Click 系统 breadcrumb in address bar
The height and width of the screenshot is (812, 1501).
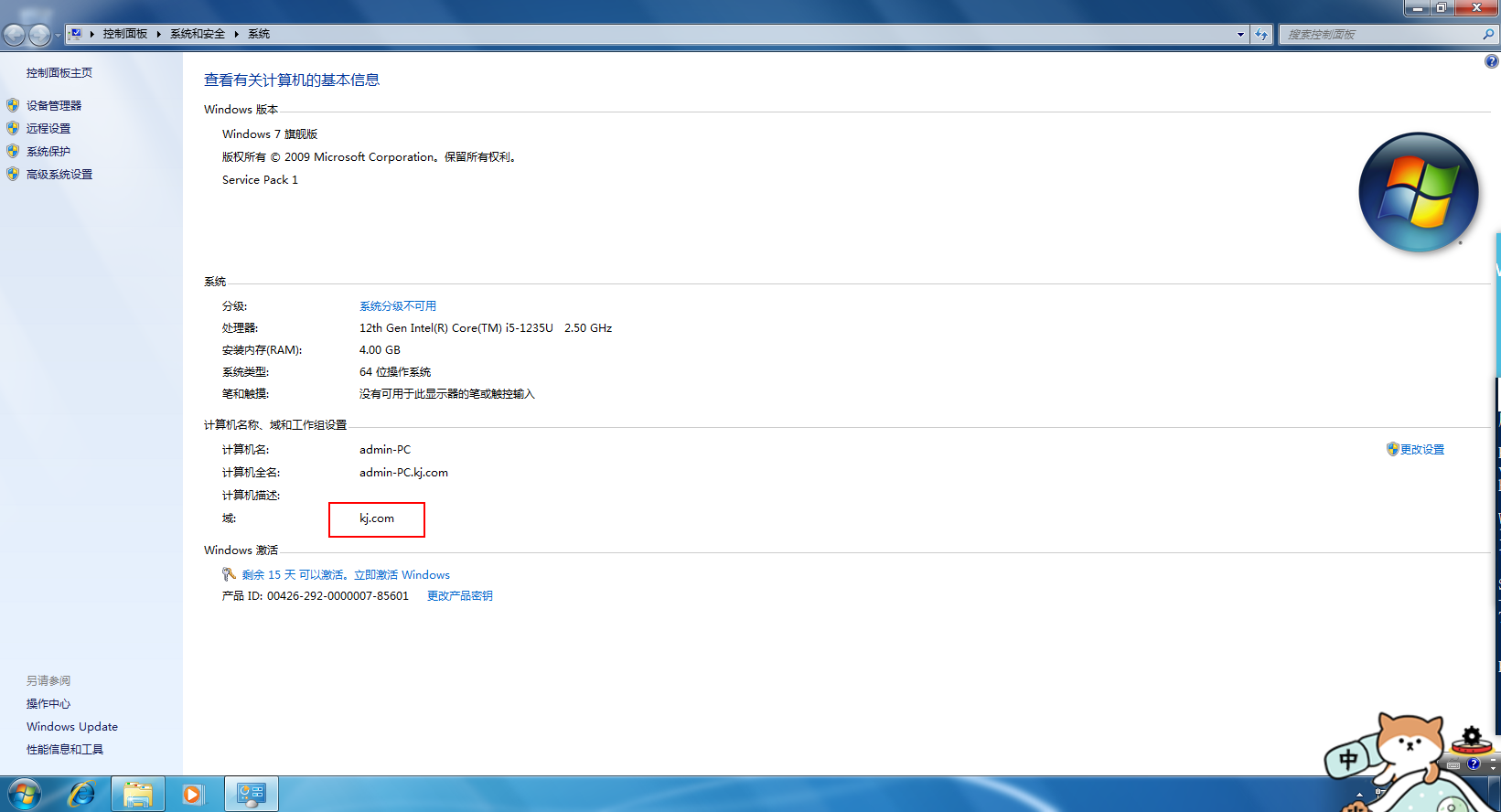[259, 34]
